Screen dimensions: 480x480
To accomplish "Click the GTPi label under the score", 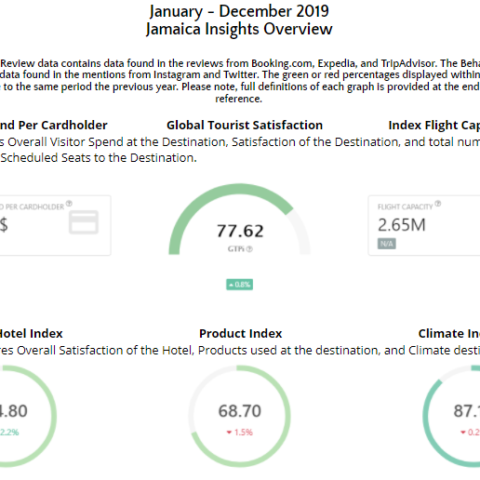I will coord(236,249).
